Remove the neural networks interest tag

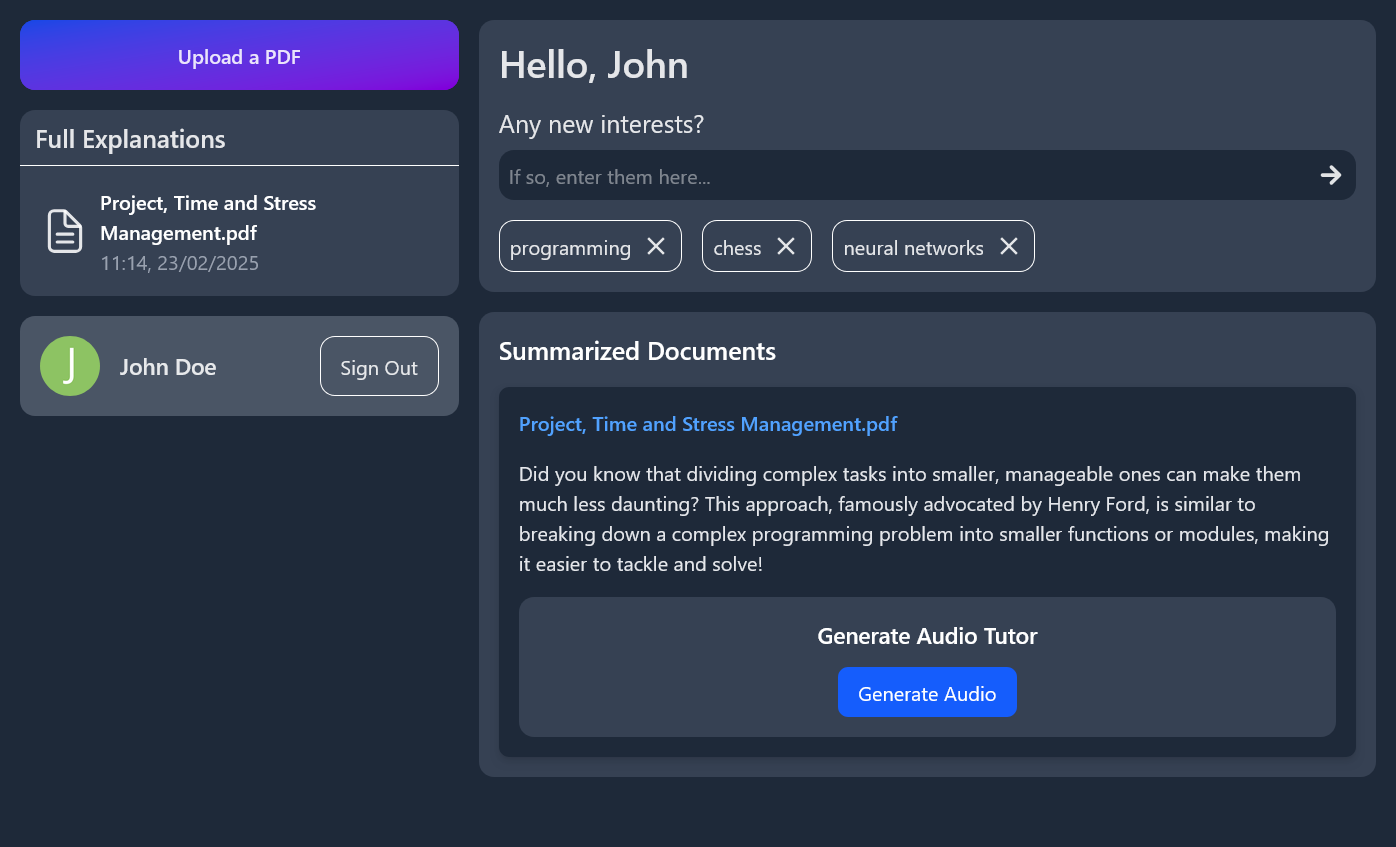click(1009, 246)
